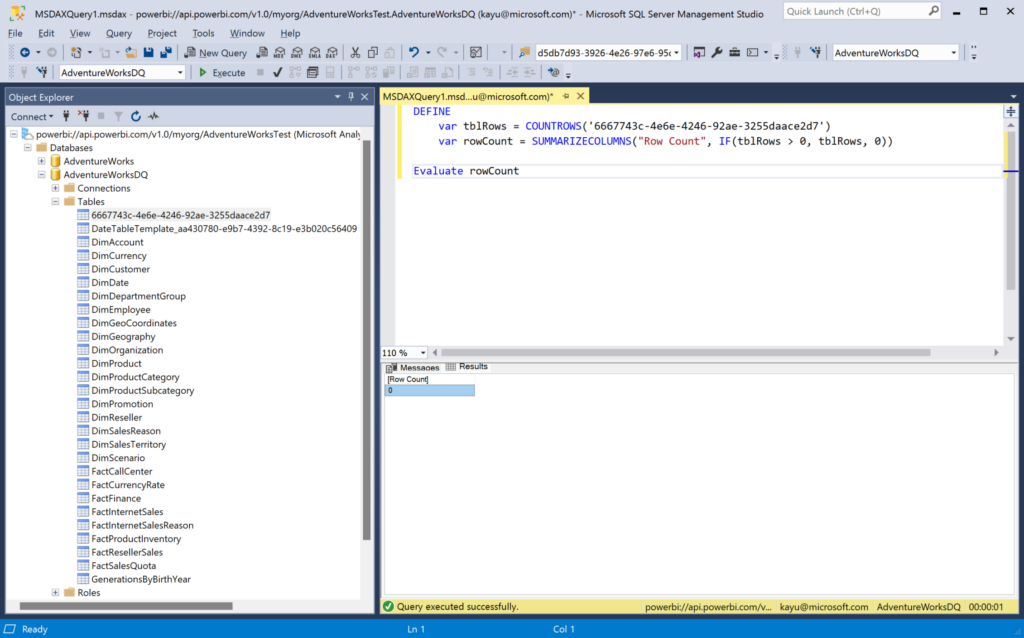Click the Undo arrow icon
Image resolution: width=1024 pixels, height=638 pixels.
413,53
